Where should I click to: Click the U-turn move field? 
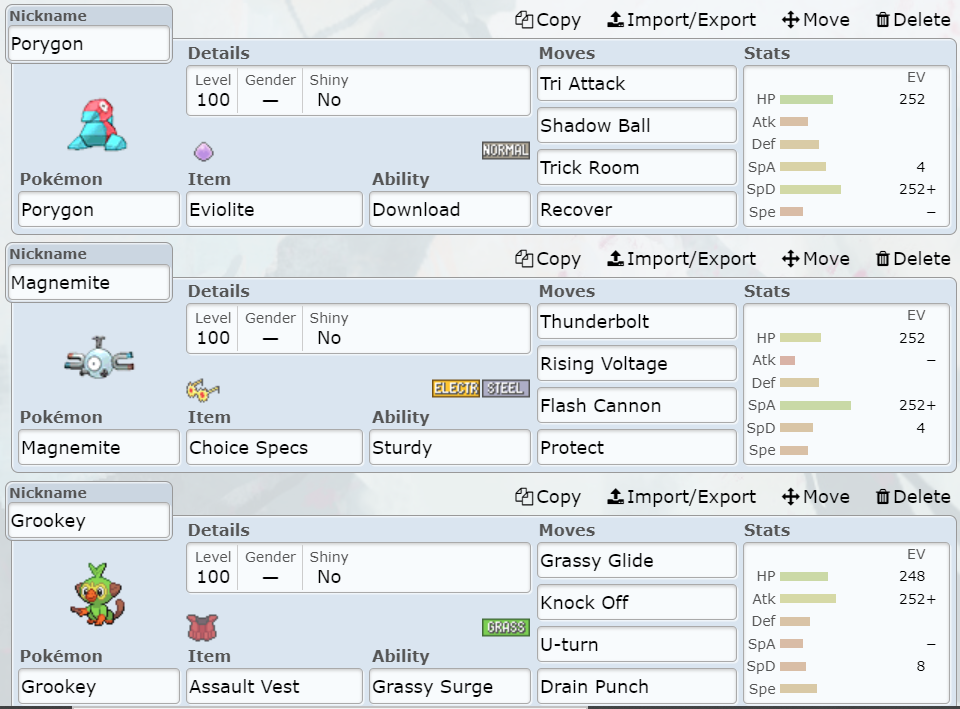pyautogui.click(x=637, y=645)
